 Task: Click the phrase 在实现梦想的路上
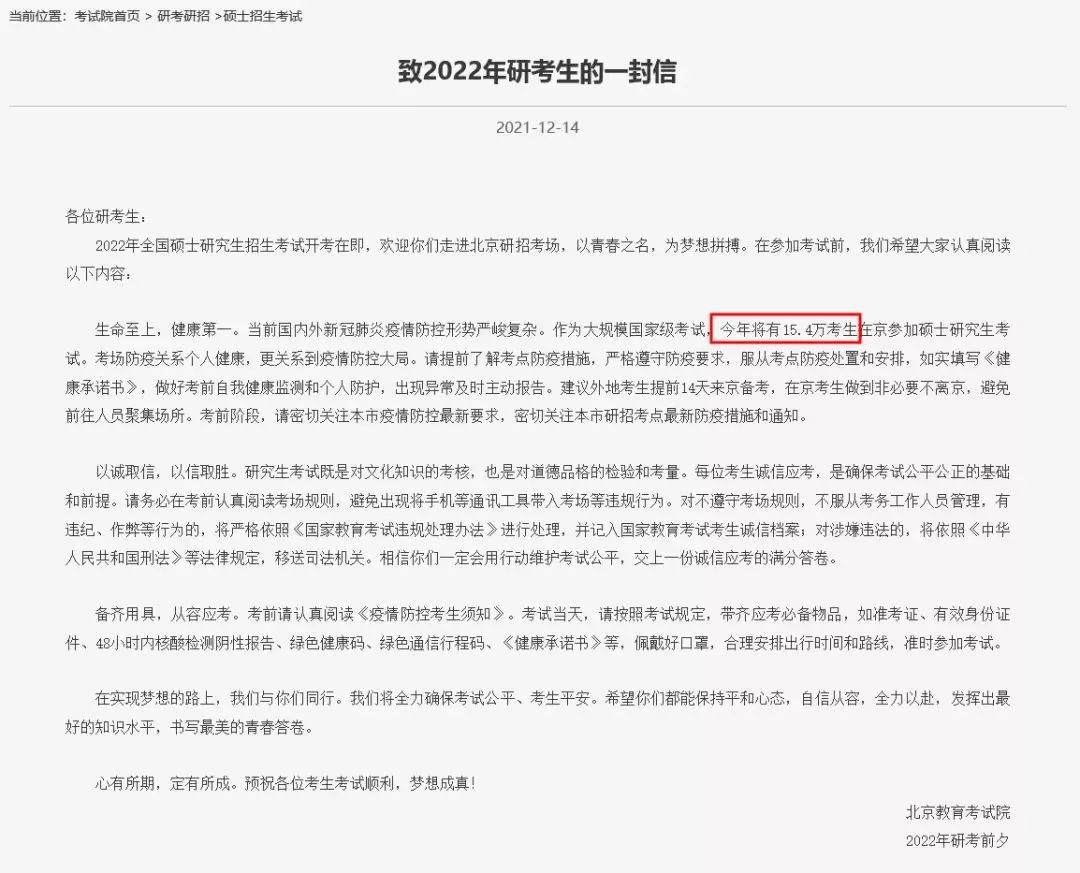[x=154, y=699]
